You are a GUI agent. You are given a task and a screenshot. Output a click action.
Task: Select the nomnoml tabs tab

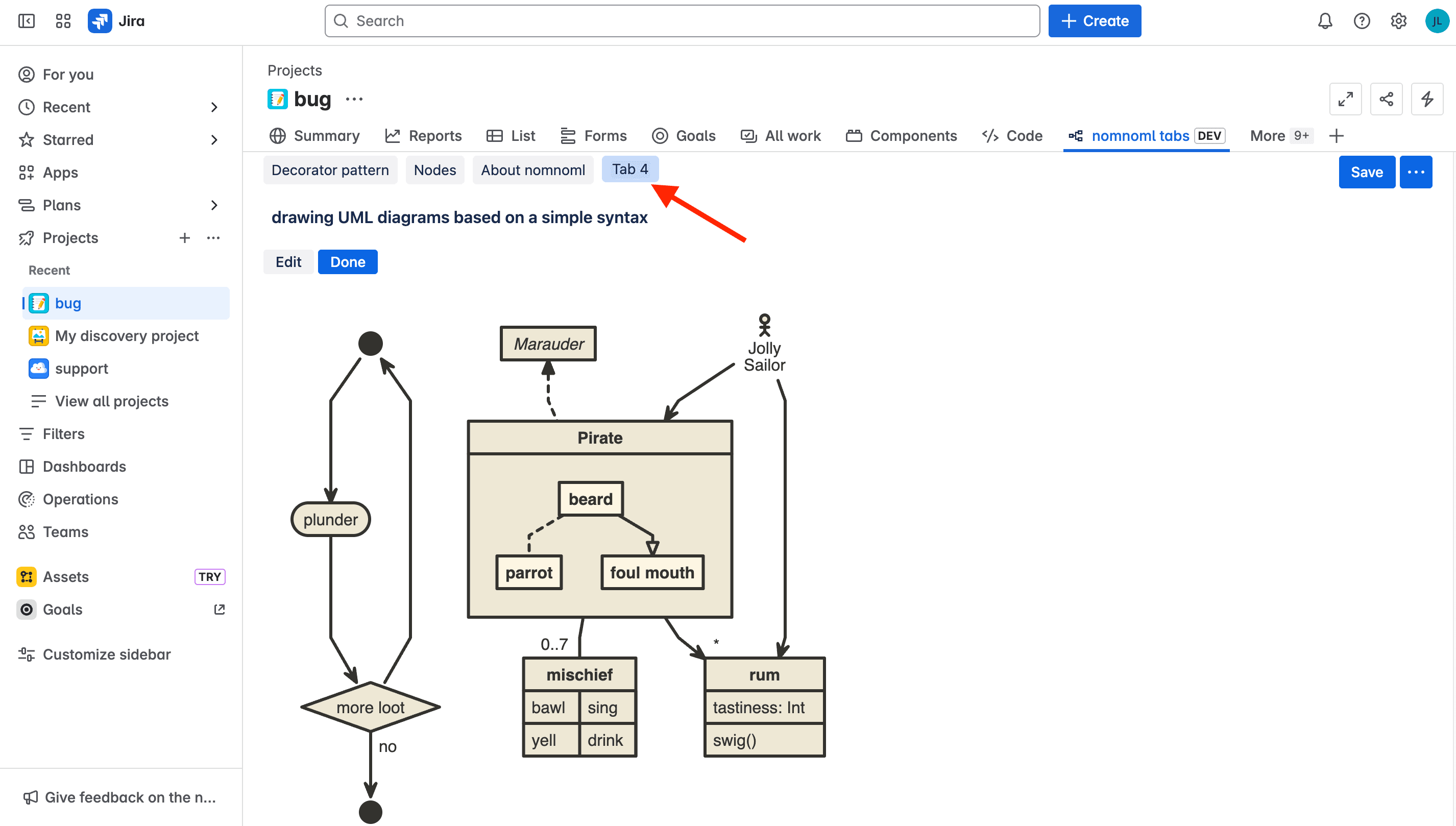(x=1146, y=136)
